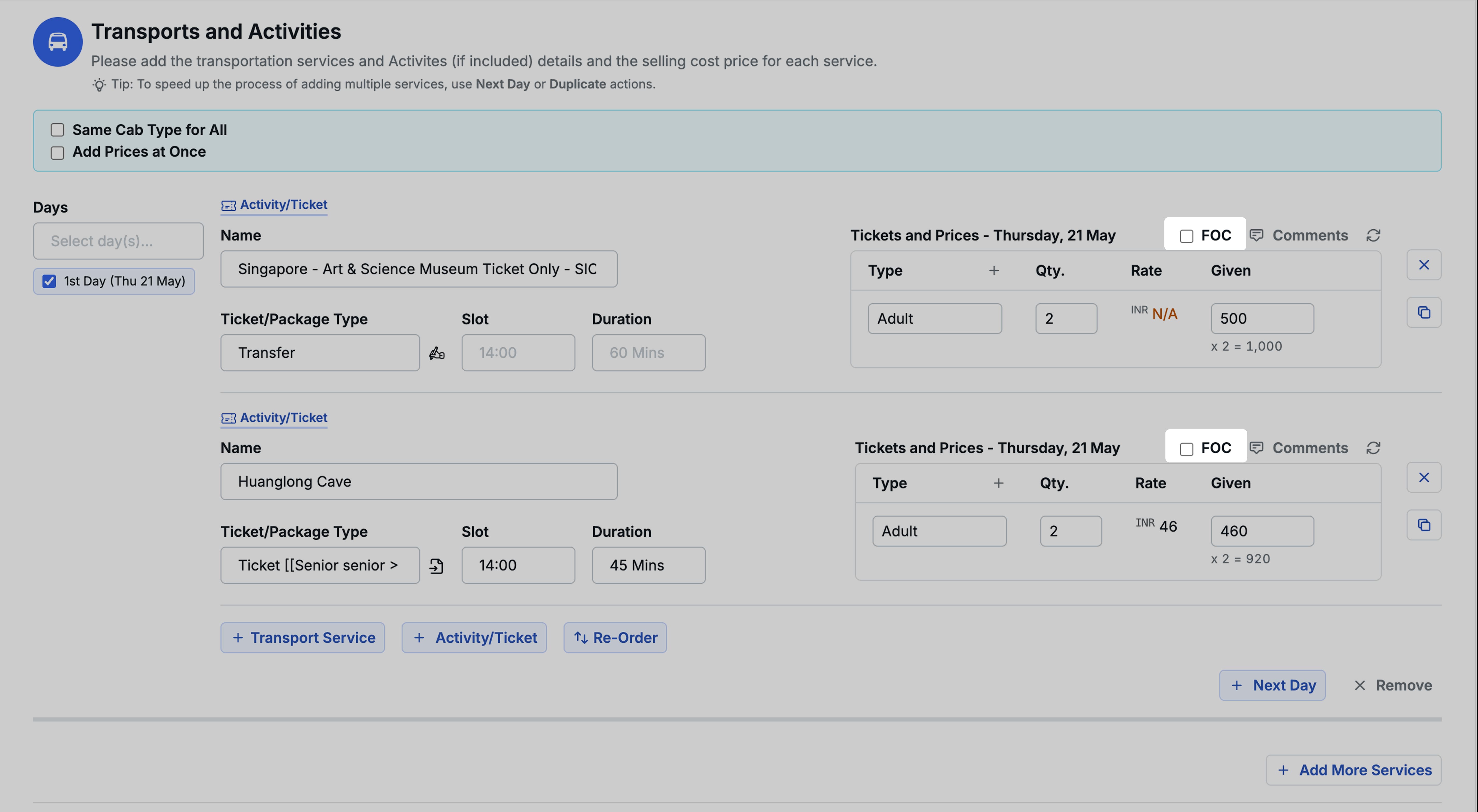Click Next Day button
1478x812 pixels.
pos(1272,686)
